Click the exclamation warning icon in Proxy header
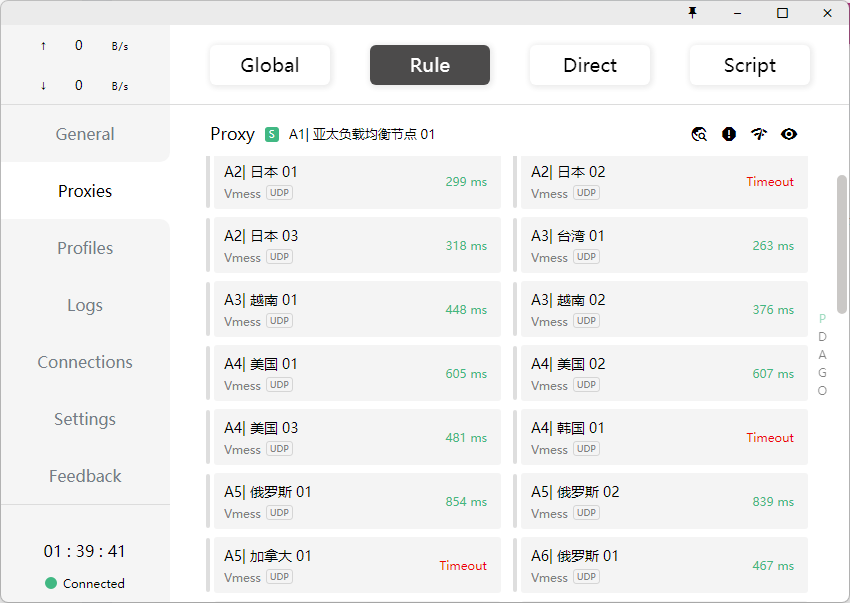The width and height of the screenshot is (850, 603). click(x=729, y=134)
